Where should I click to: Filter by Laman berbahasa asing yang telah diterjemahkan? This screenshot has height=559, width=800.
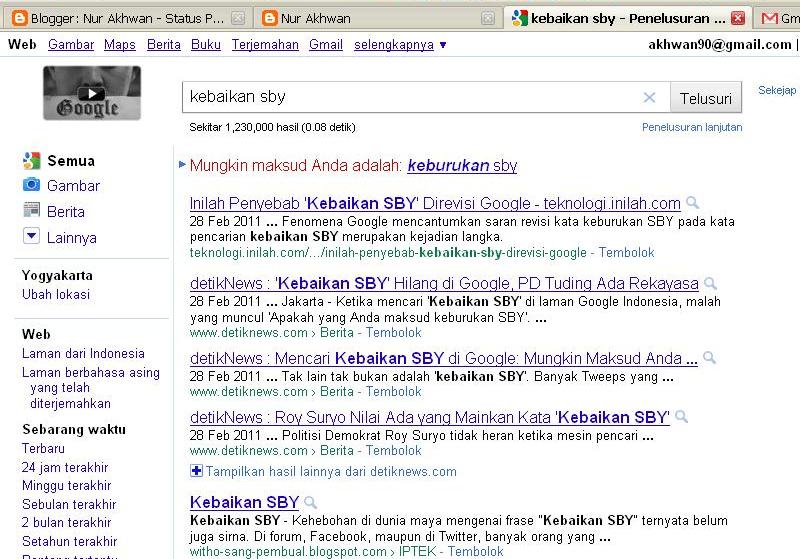pos(91,388)
